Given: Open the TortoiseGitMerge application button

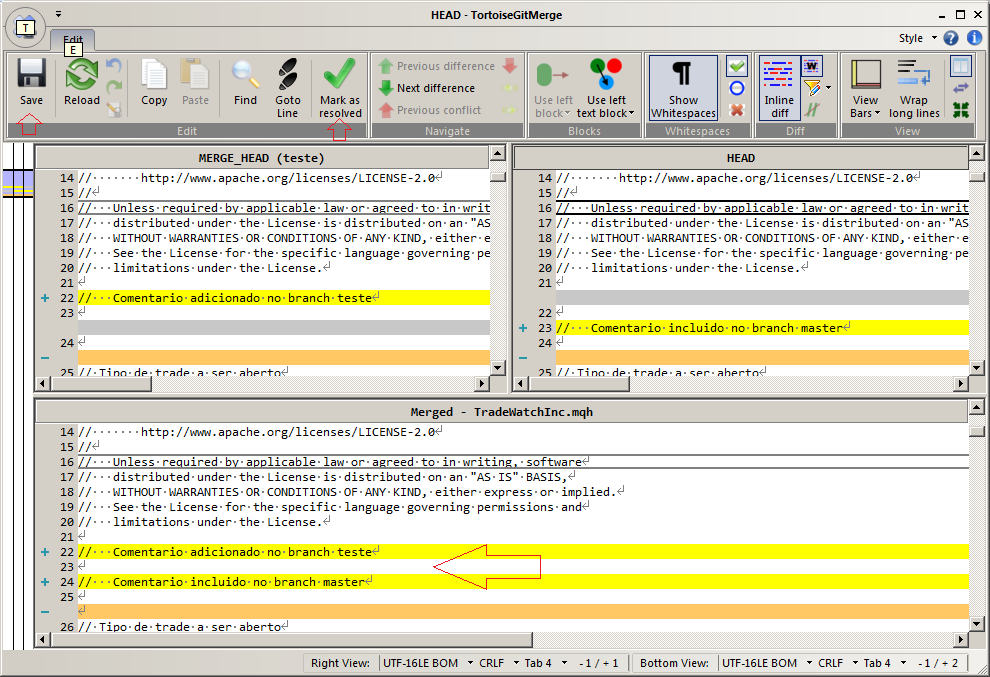Looking at the screenshot, I should click(25, 27).
